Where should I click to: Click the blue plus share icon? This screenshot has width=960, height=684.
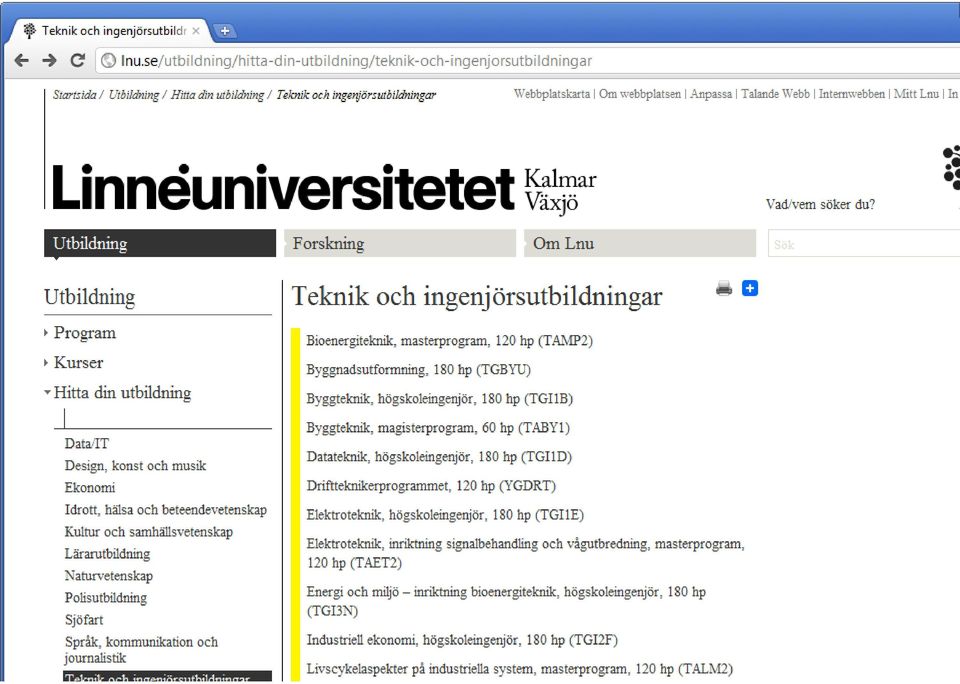750,288
